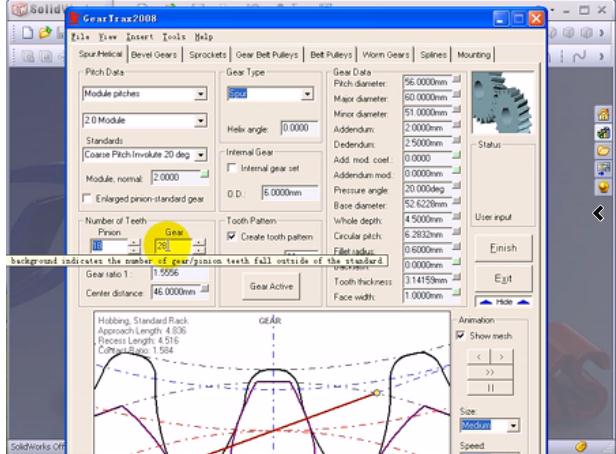Image resolution: width=616 pixels, height=454 pixels.
Task: Click the small square beside Pressure angle field
Action: pos(456,186)
